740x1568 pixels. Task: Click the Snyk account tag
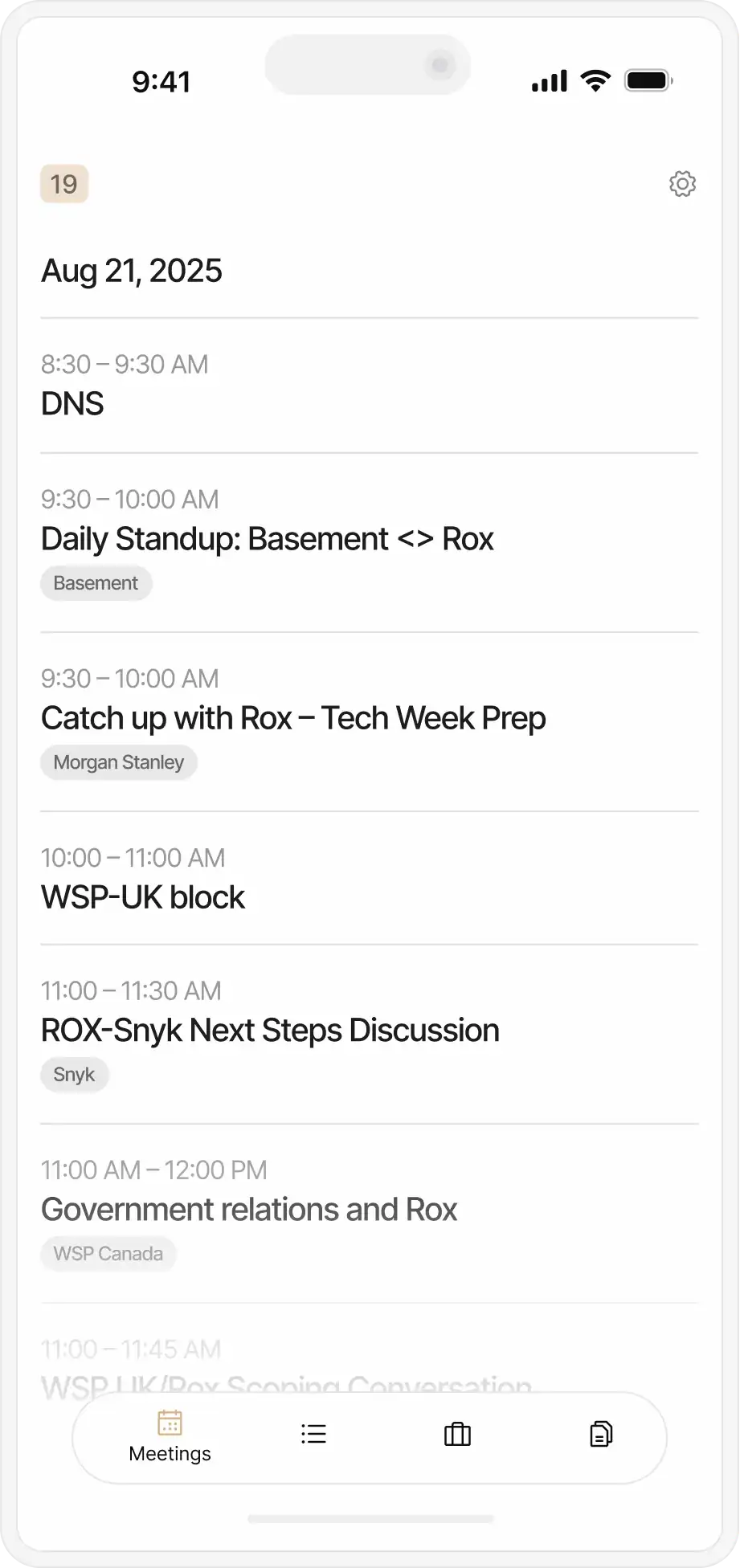pos(74,1075)
